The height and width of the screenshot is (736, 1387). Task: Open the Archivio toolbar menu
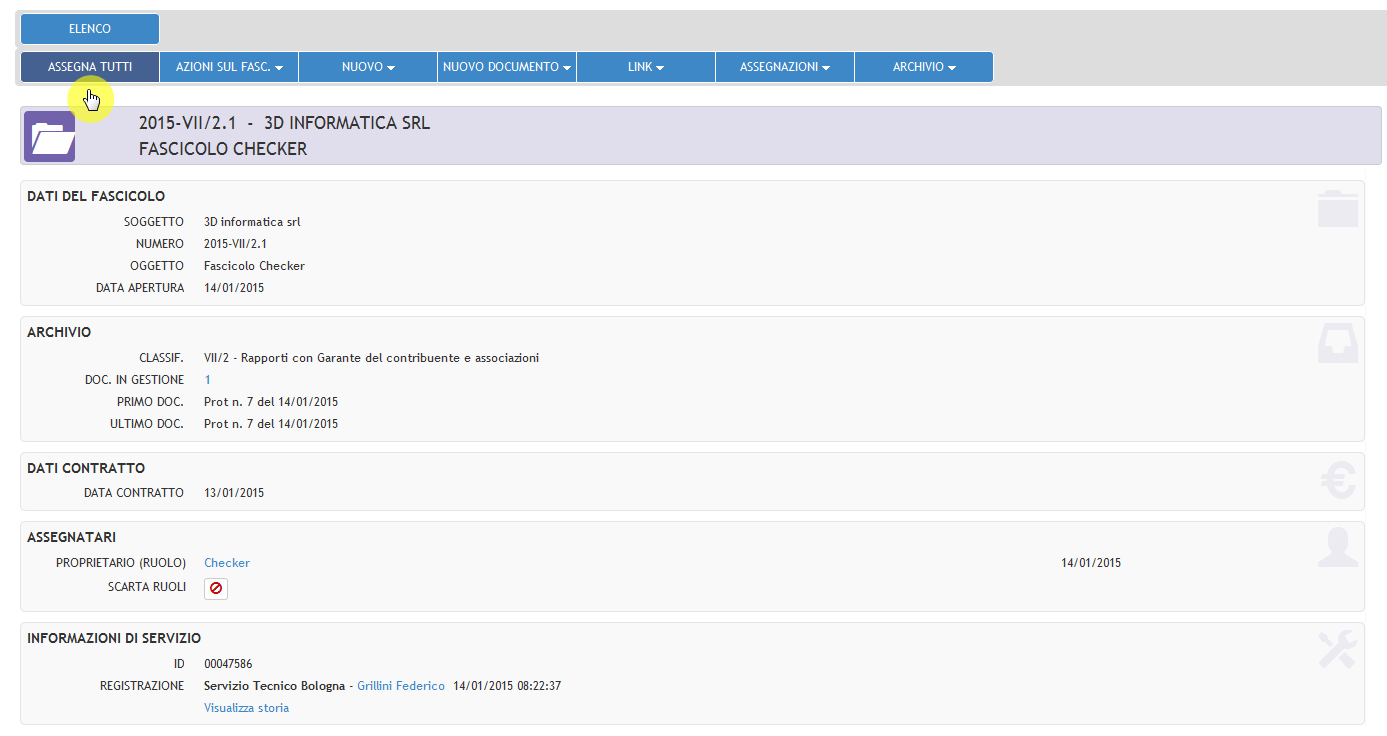click(x=924, y=67)
